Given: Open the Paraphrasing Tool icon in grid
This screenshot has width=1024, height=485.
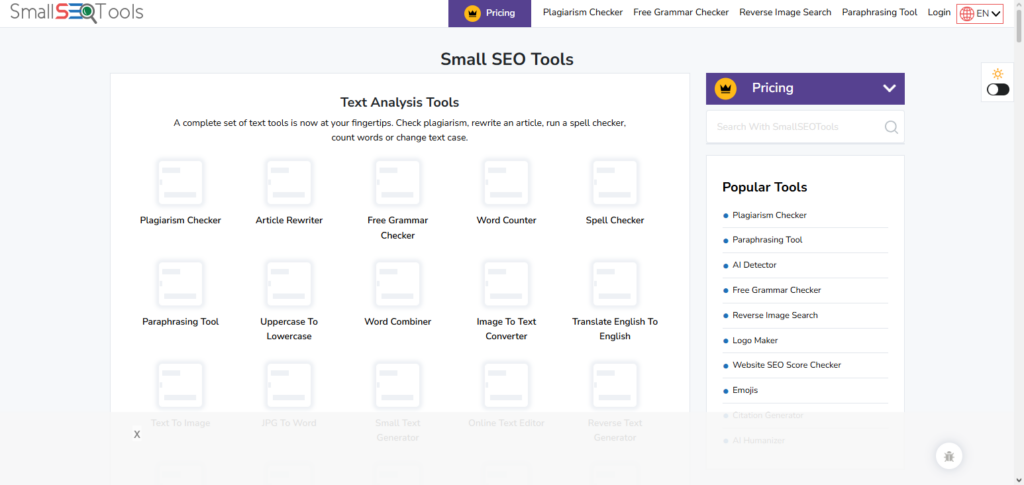Looking at the screenshot, I should (x=180, y=284).
